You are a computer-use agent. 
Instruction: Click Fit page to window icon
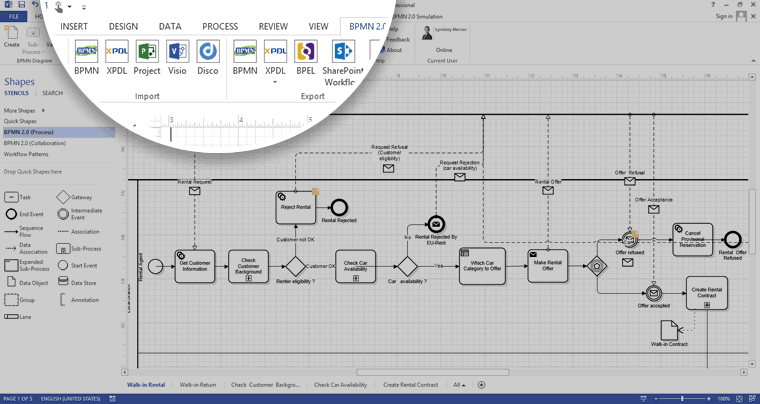(x=739, y=399)
